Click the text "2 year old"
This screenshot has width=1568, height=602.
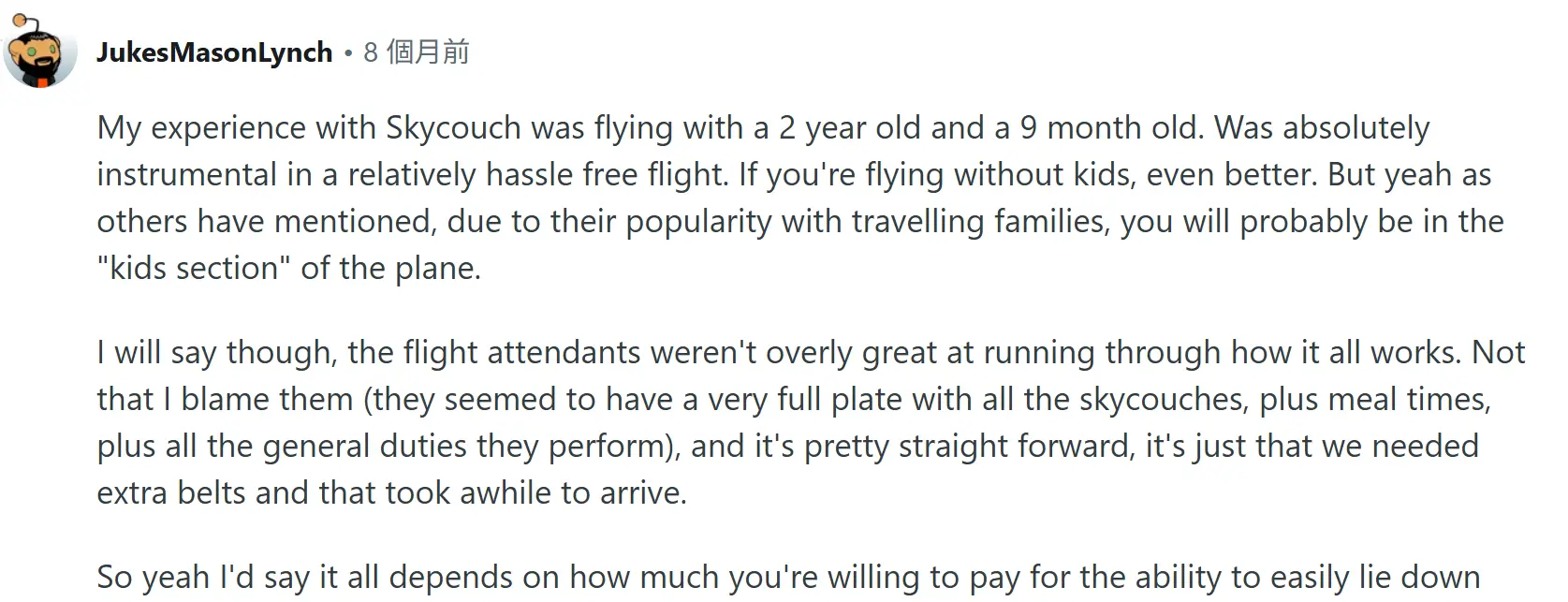(x=849, y=128)
